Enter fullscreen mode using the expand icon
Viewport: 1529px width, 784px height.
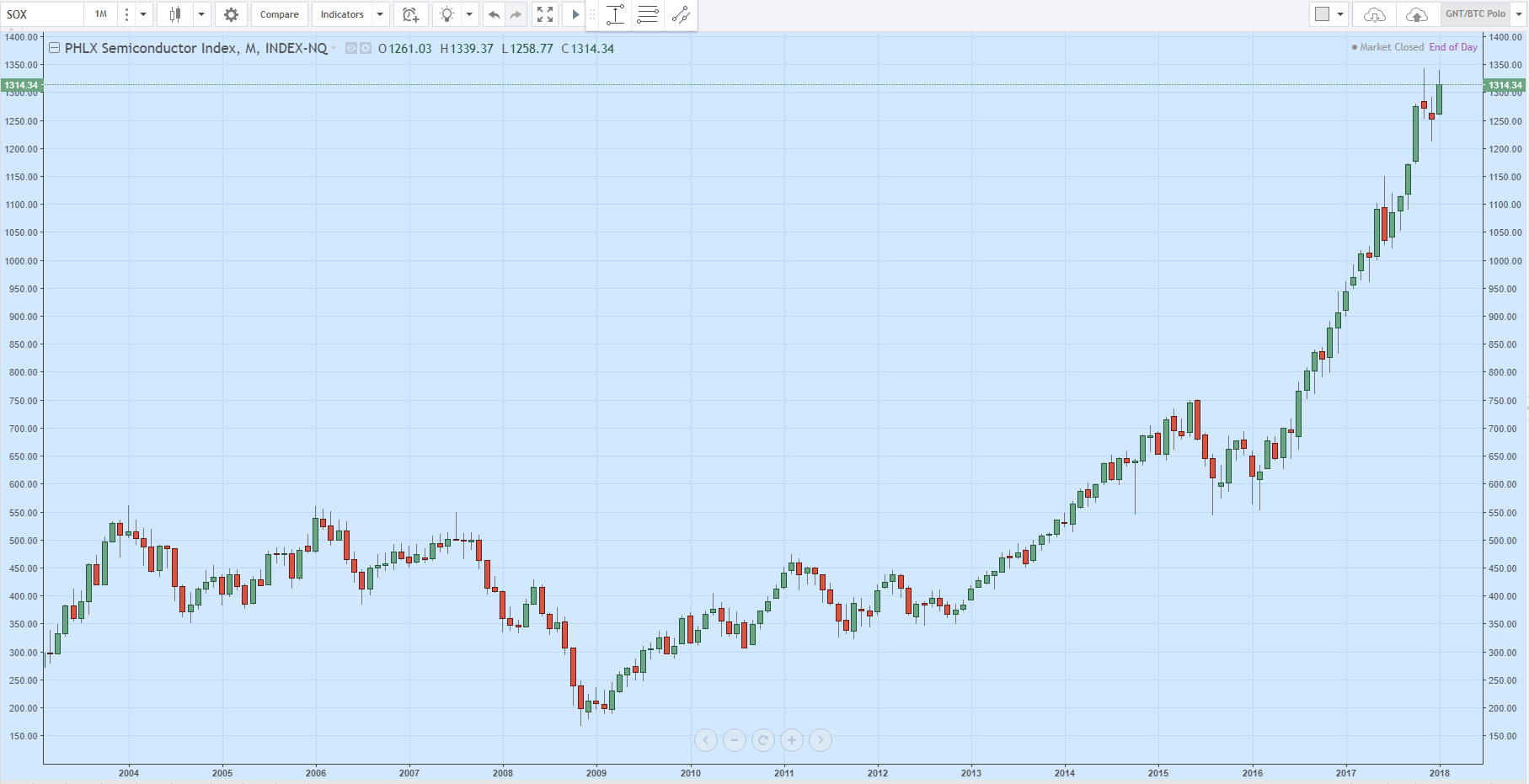point(545,14)
